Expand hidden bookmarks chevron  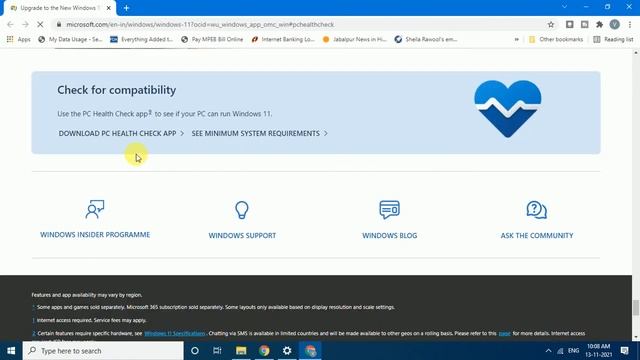click(x=517, y=39)
